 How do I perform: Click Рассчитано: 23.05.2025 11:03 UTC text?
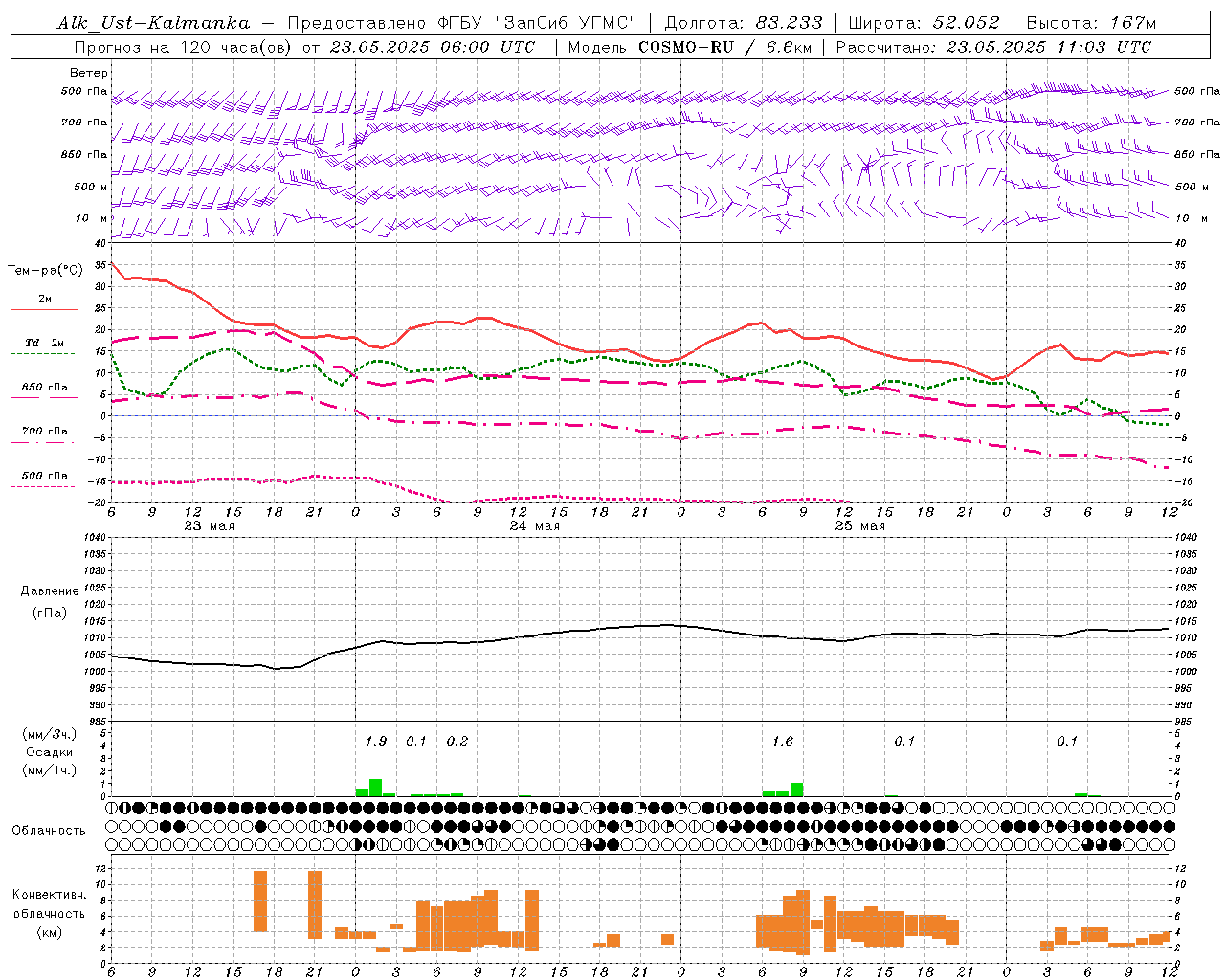click(x=993, y=47)
